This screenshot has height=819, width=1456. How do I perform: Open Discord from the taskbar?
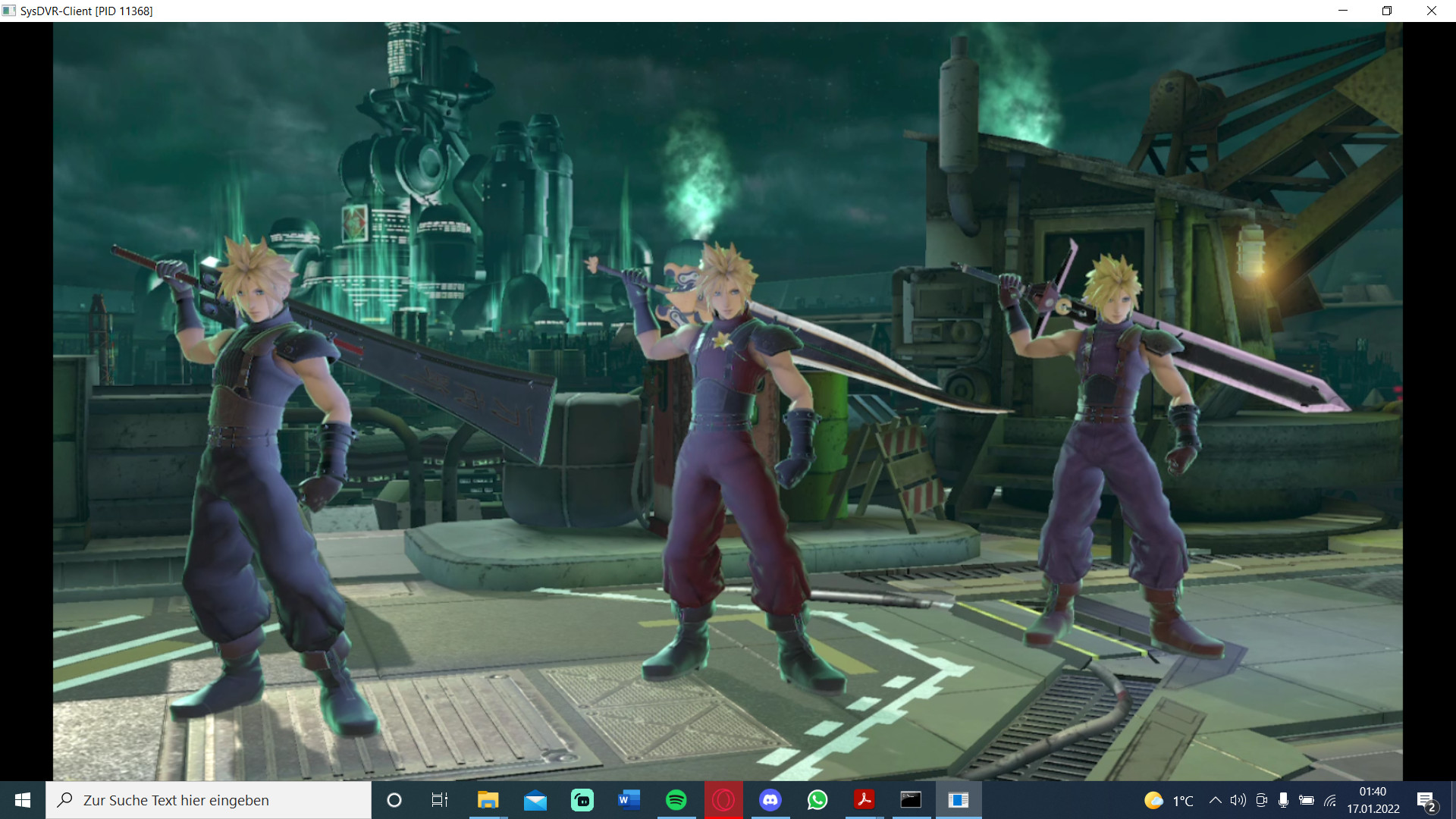coord(771,800)
